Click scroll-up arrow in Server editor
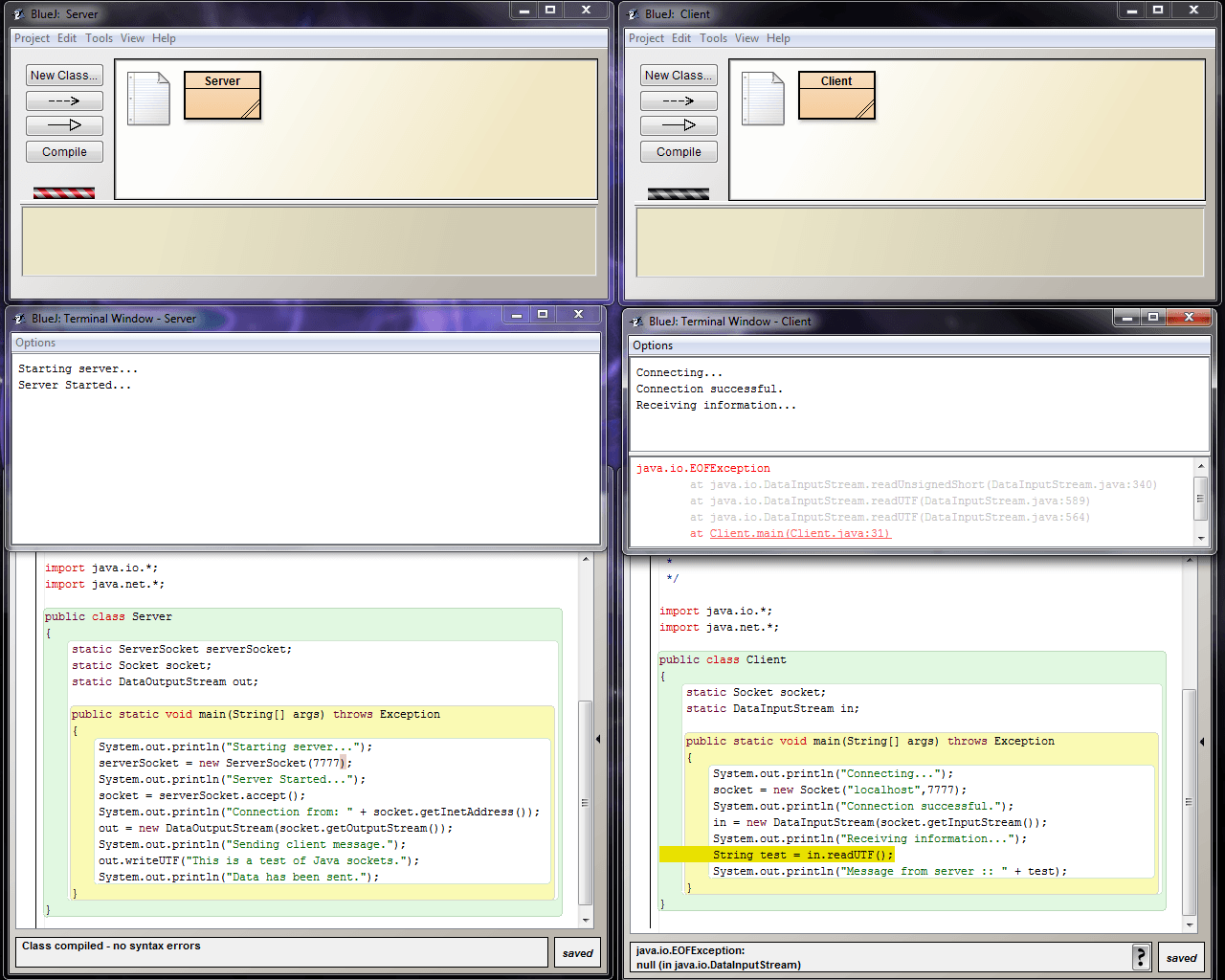 586,559
